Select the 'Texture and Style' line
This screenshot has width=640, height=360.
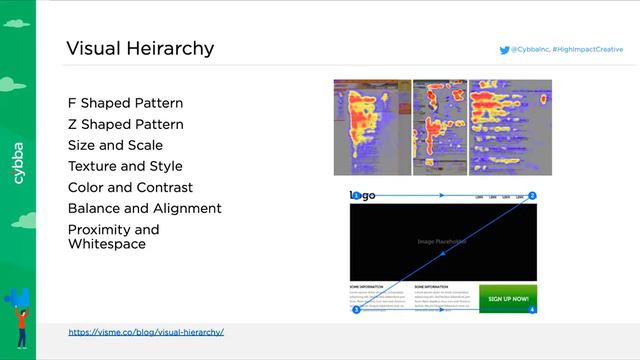pyautogui.click(x=125, y=166)
